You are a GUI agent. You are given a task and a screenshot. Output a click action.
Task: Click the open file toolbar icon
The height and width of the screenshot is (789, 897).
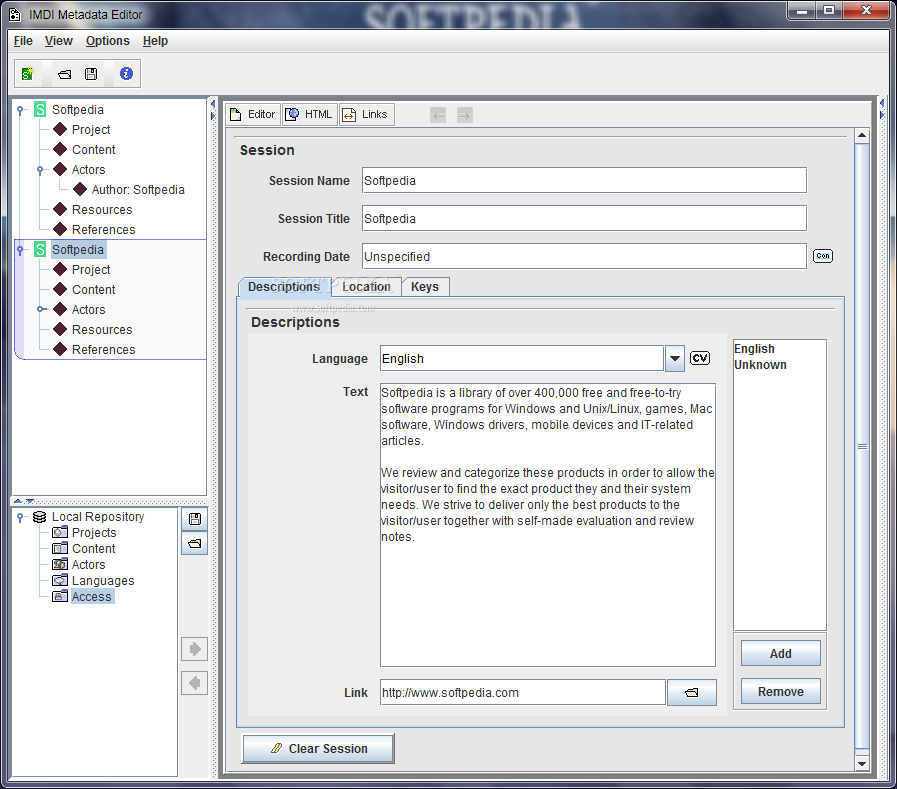tap(65, 74)
